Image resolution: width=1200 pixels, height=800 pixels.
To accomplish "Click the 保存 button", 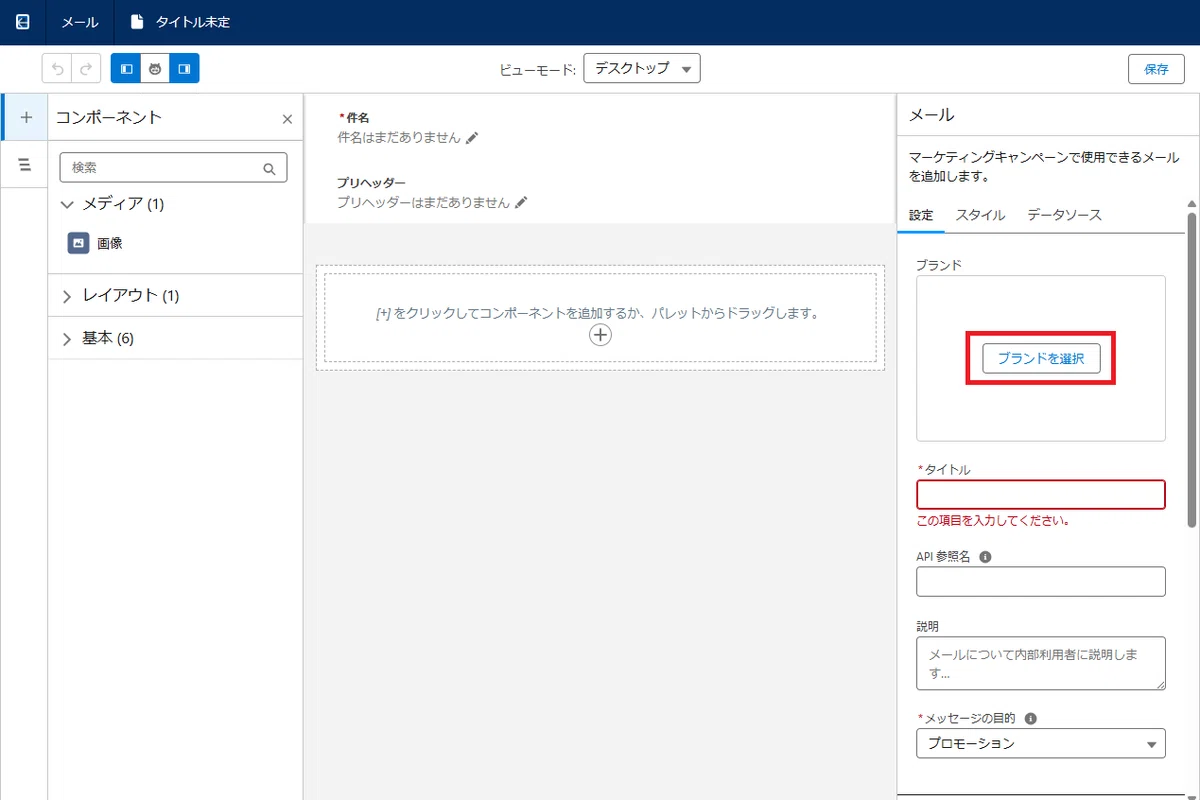I will (x=1156, y=69).
